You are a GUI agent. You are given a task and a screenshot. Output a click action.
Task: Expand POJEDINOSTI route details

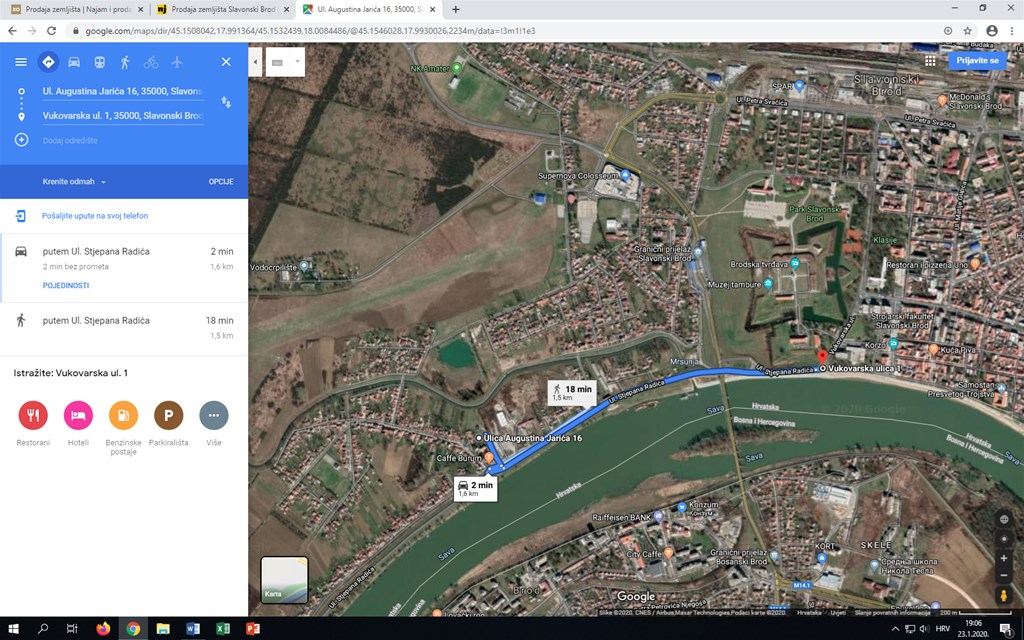click(65, 285)
